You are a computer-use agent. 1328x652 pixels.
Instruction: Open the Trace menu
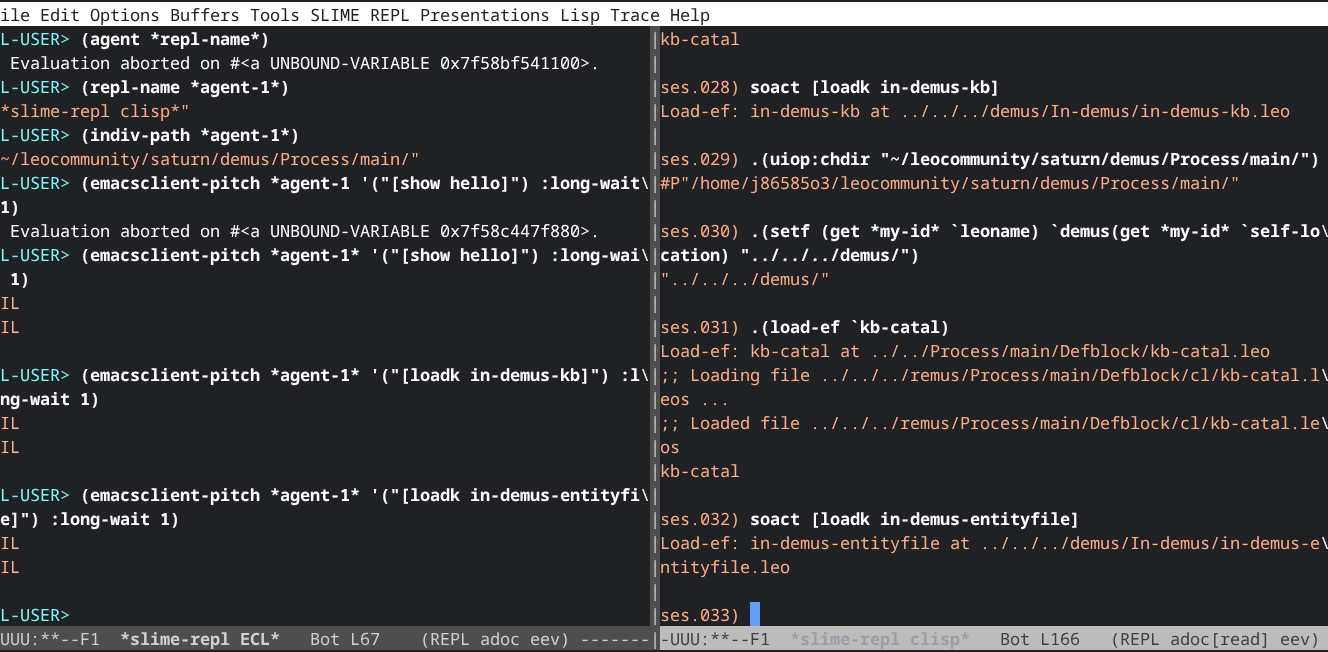pyautogui.click(x=635, y=15)
